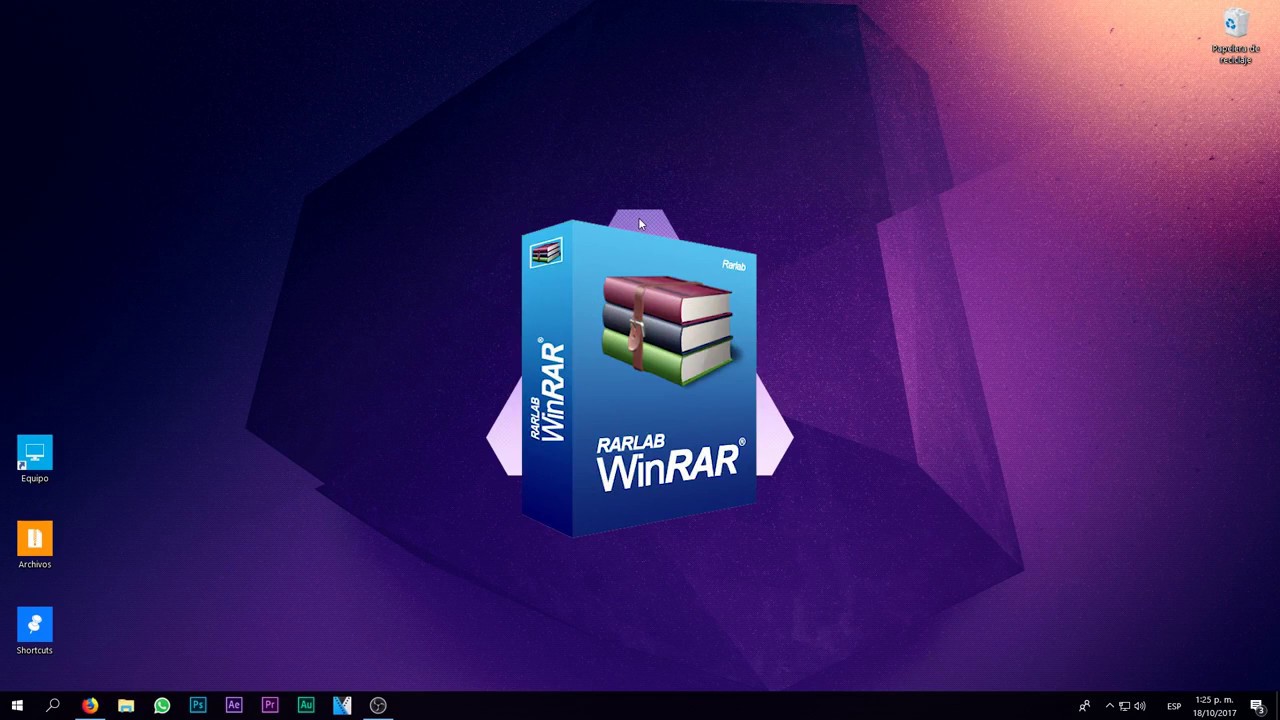Open the Windows Start menu
Viewport: 1280px width, 720px height.
(x=17, y=706)
